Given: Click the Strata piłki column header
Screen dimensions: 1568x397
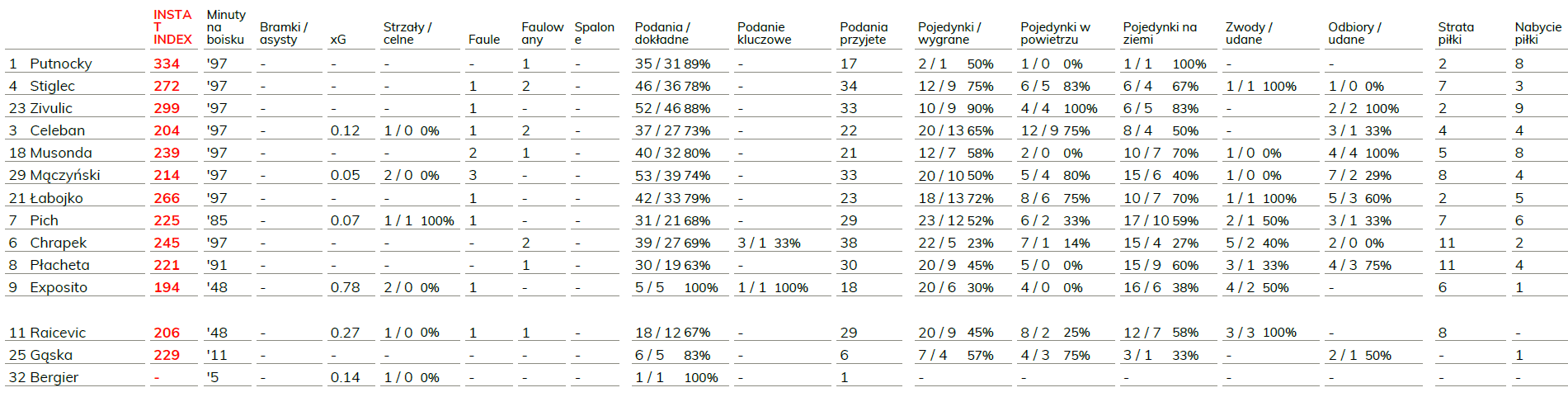Looking at the screenshot, I should tap(1456, 33).
